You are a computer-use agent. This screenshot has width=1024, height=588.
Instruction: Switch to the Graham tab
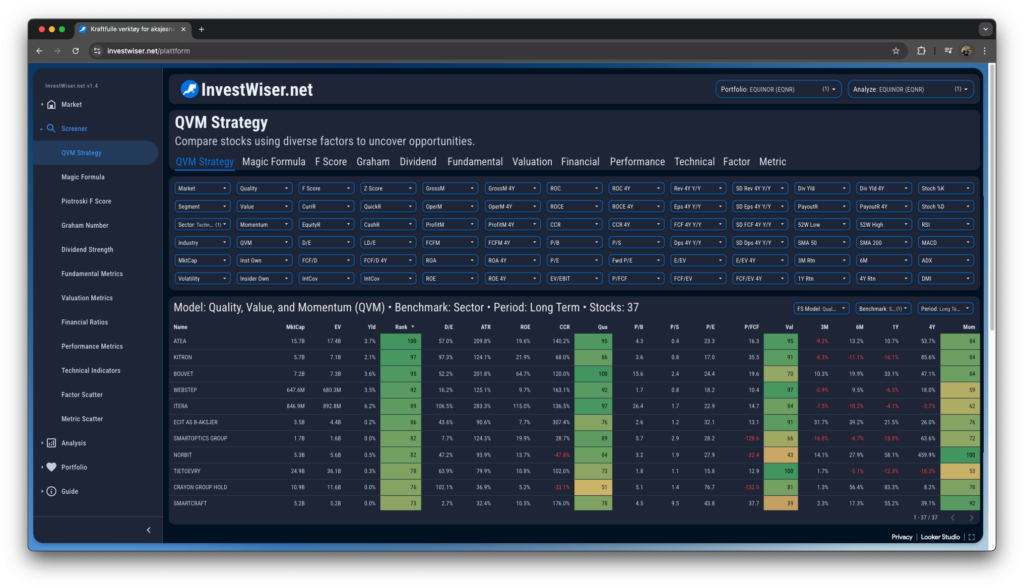point(373,162)
